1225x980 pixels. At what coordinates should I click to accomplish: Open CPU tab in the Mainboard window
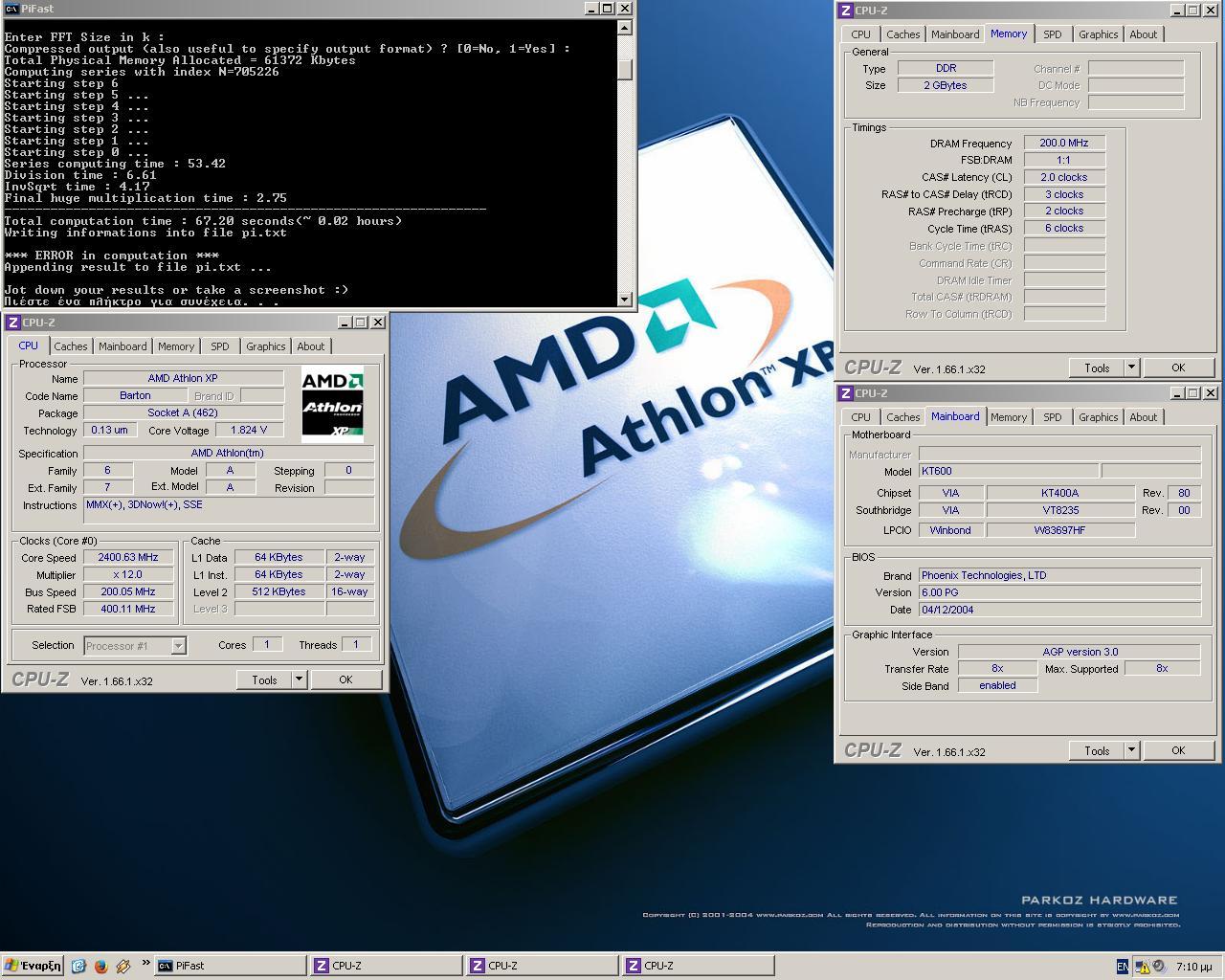click(x=861, y=417)
